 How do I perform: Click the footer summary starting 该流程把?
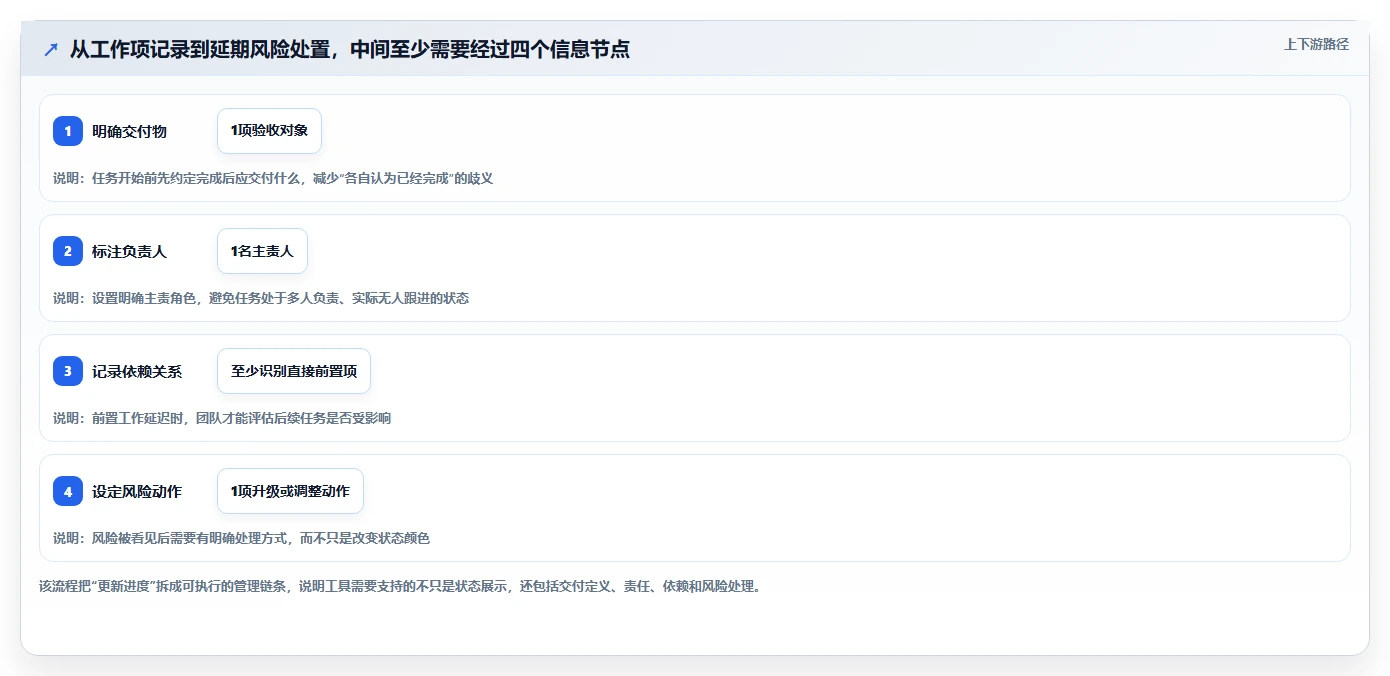tap(400, 586)
